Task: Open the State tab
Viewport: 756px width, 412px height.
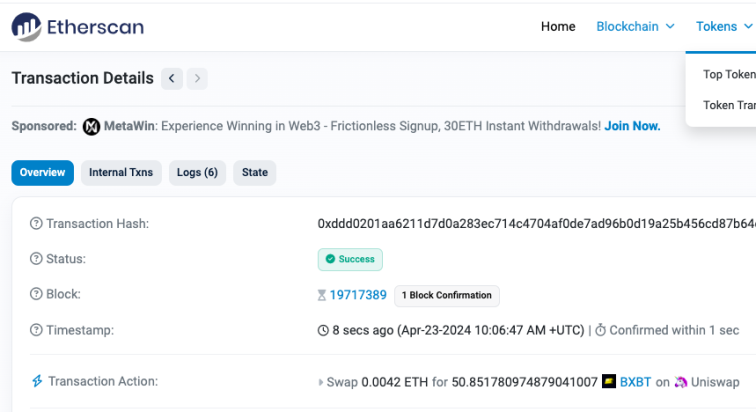Action: point(255,173)
